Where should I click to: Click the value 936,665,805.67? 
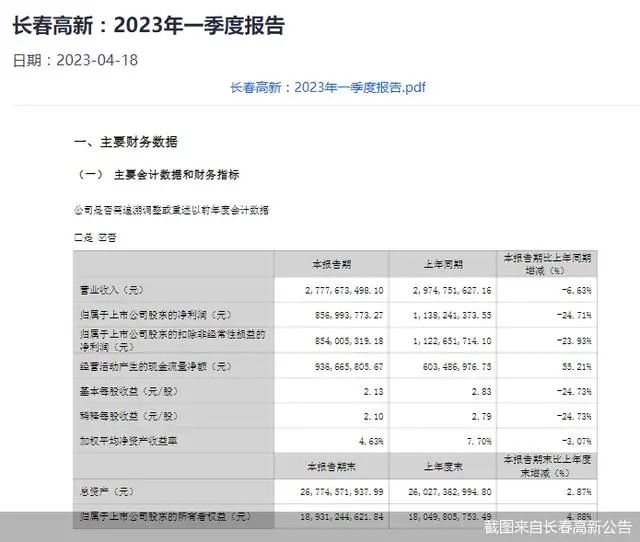349,367
